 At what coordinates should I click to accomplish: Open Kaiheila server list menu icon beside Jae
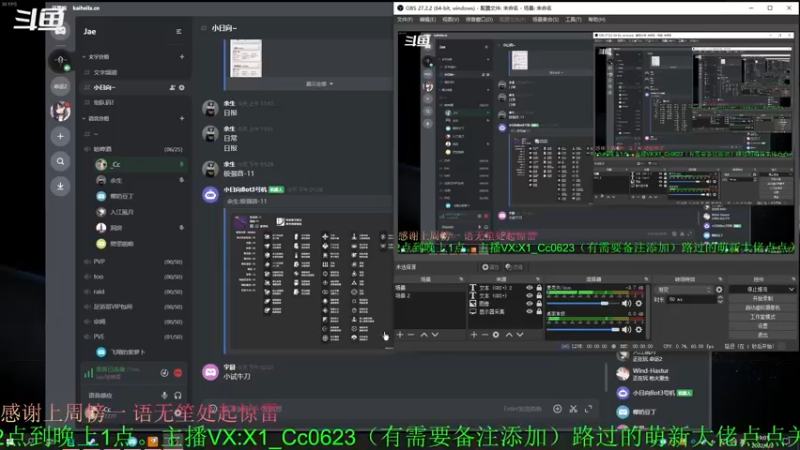[179, 32]
